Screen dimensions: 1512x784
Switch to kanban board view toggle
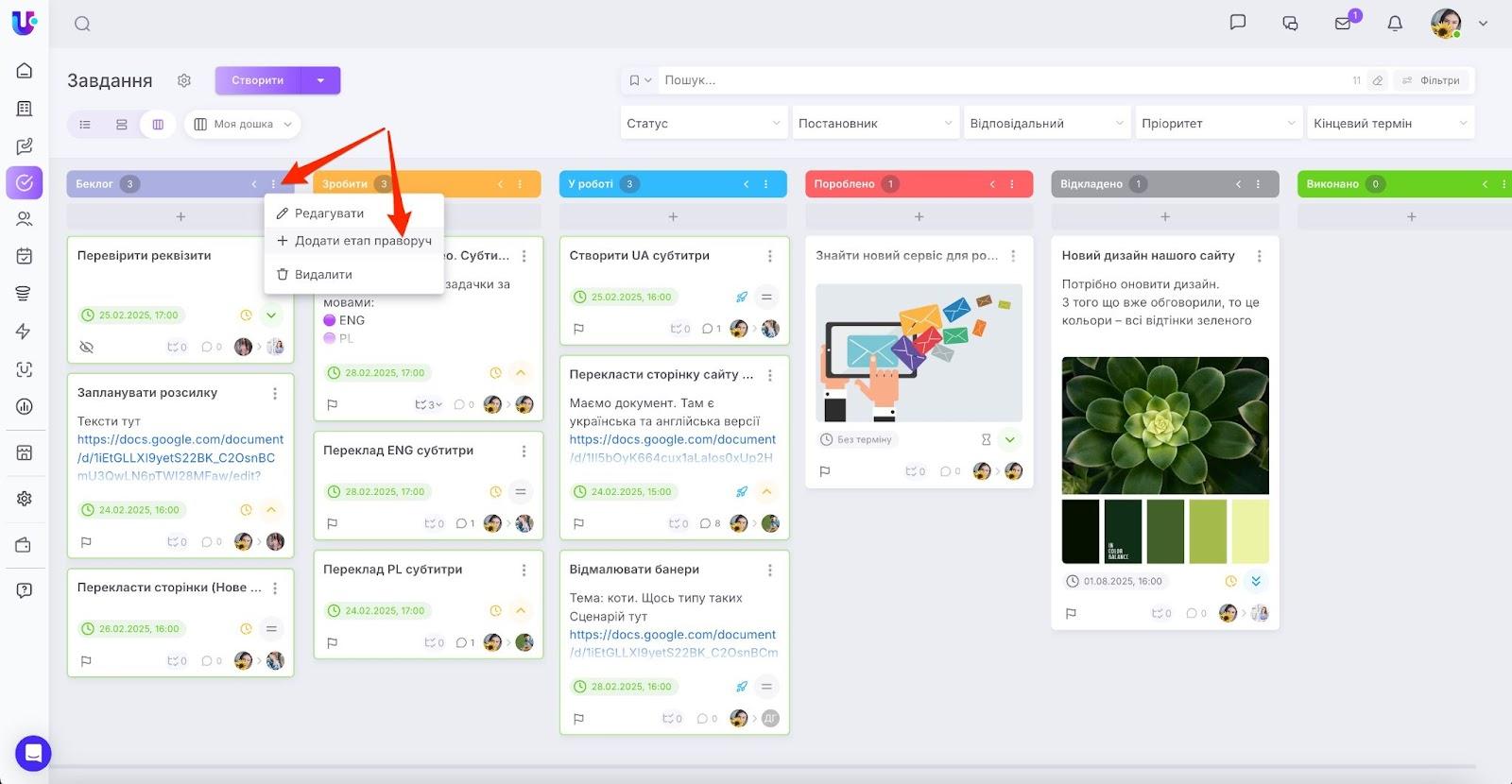pyautogui.click(x=158, y=124)
